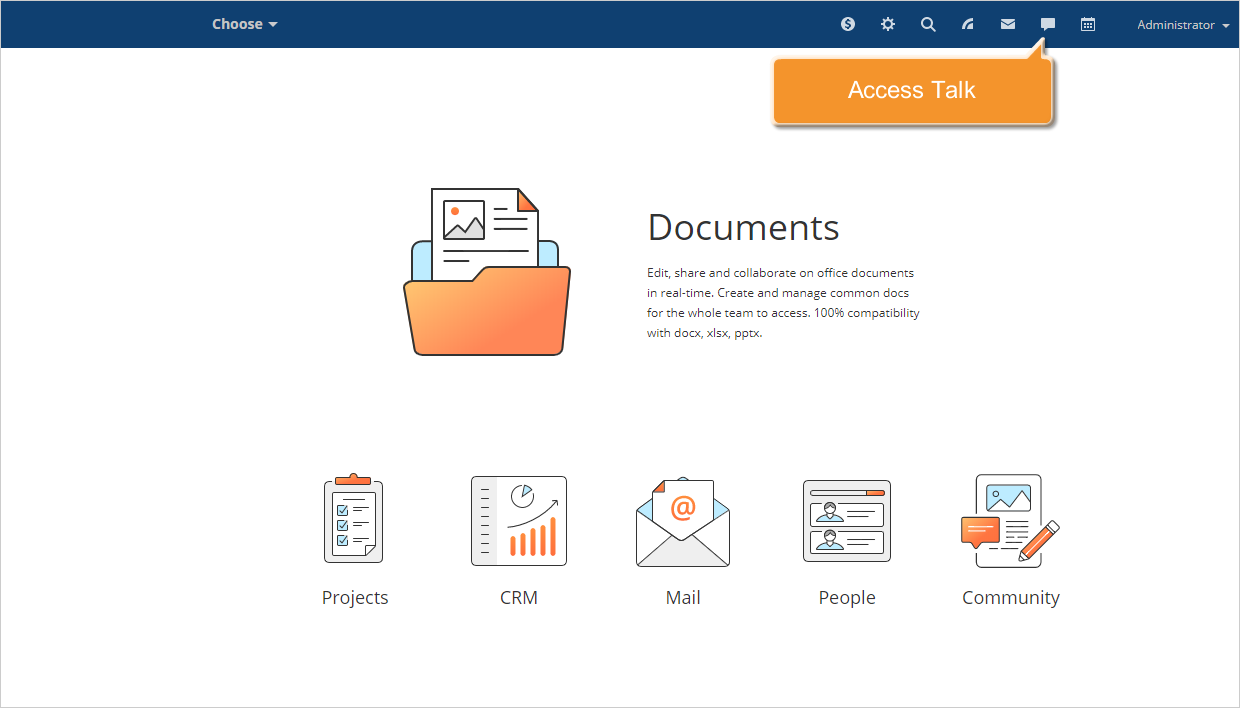Click the Projects text label
Image resolution: width=1240 pixels, height=708 pixels.
pyautogui.click(x=355, y=598)
